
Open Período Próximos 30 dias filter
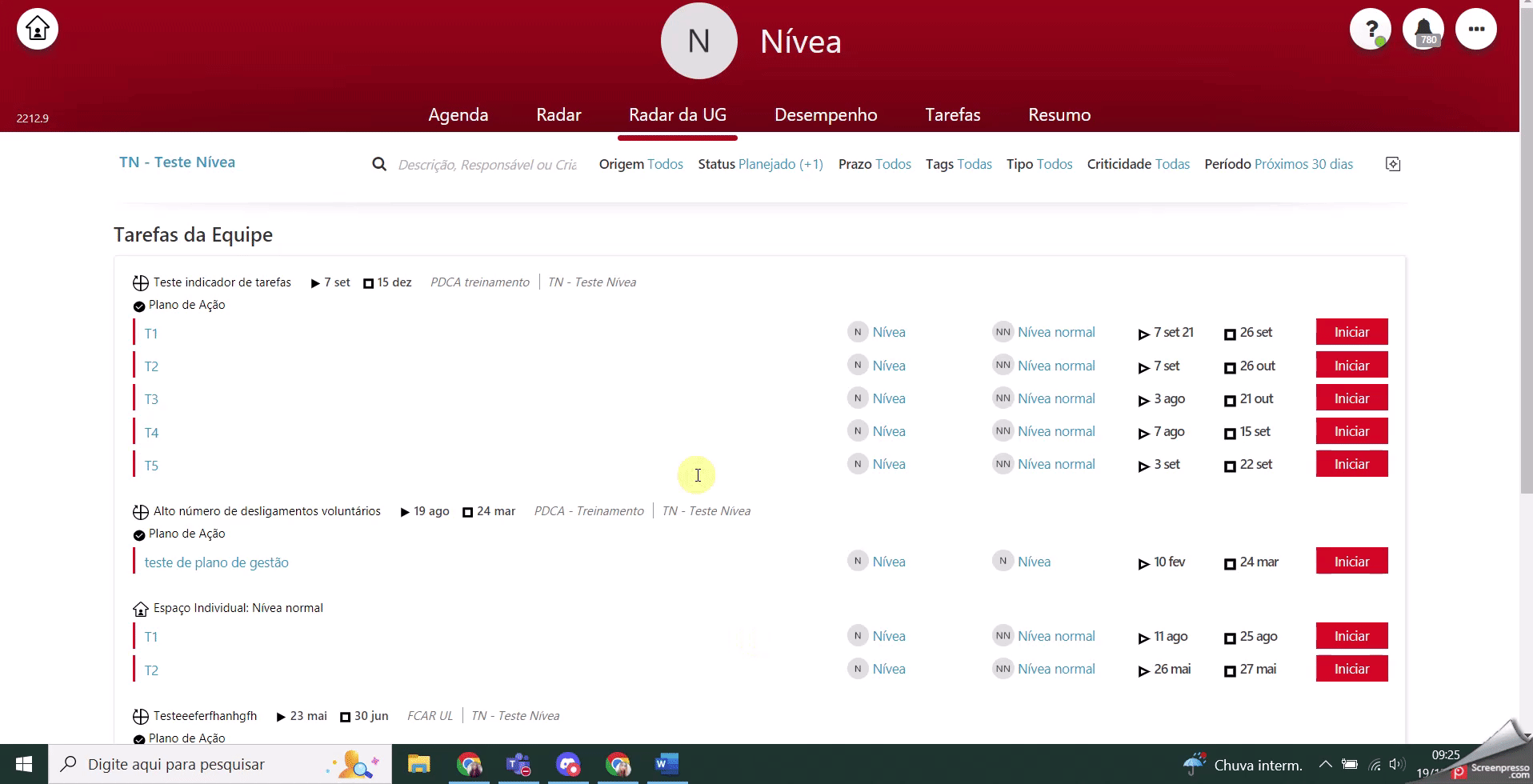[x=1279, y=164]
